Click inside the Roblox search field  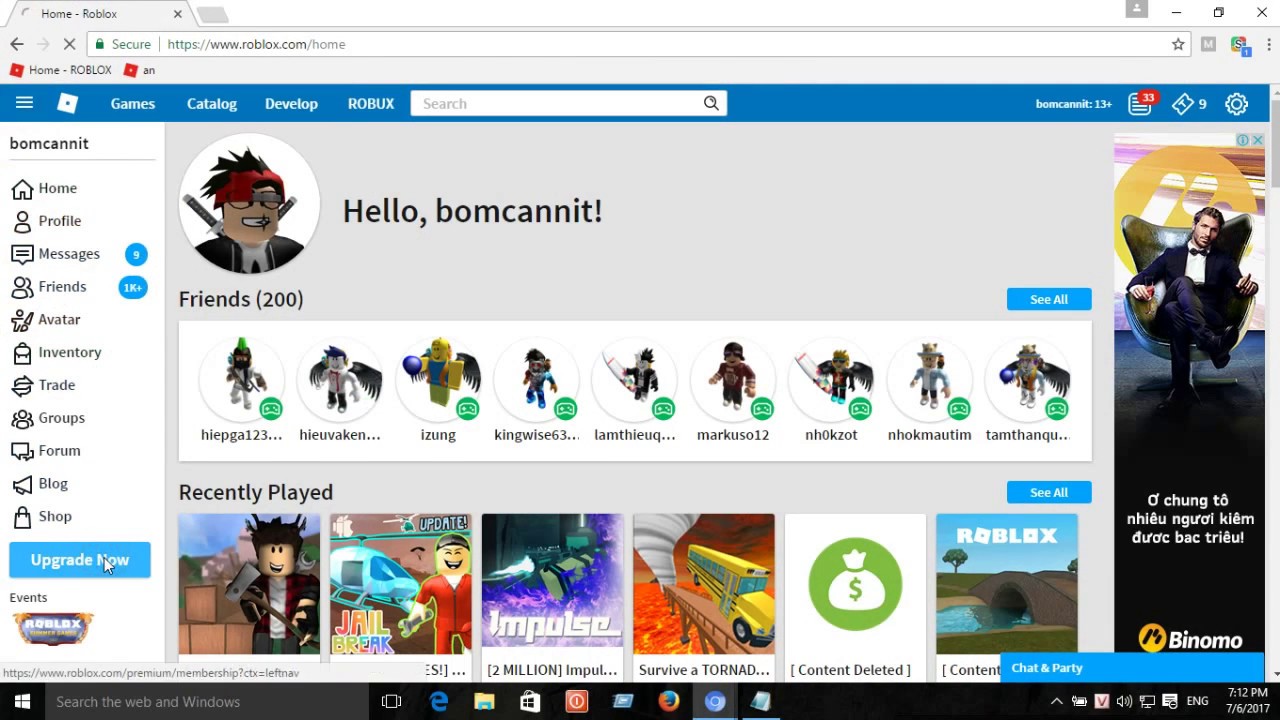[x=556, y=103]
